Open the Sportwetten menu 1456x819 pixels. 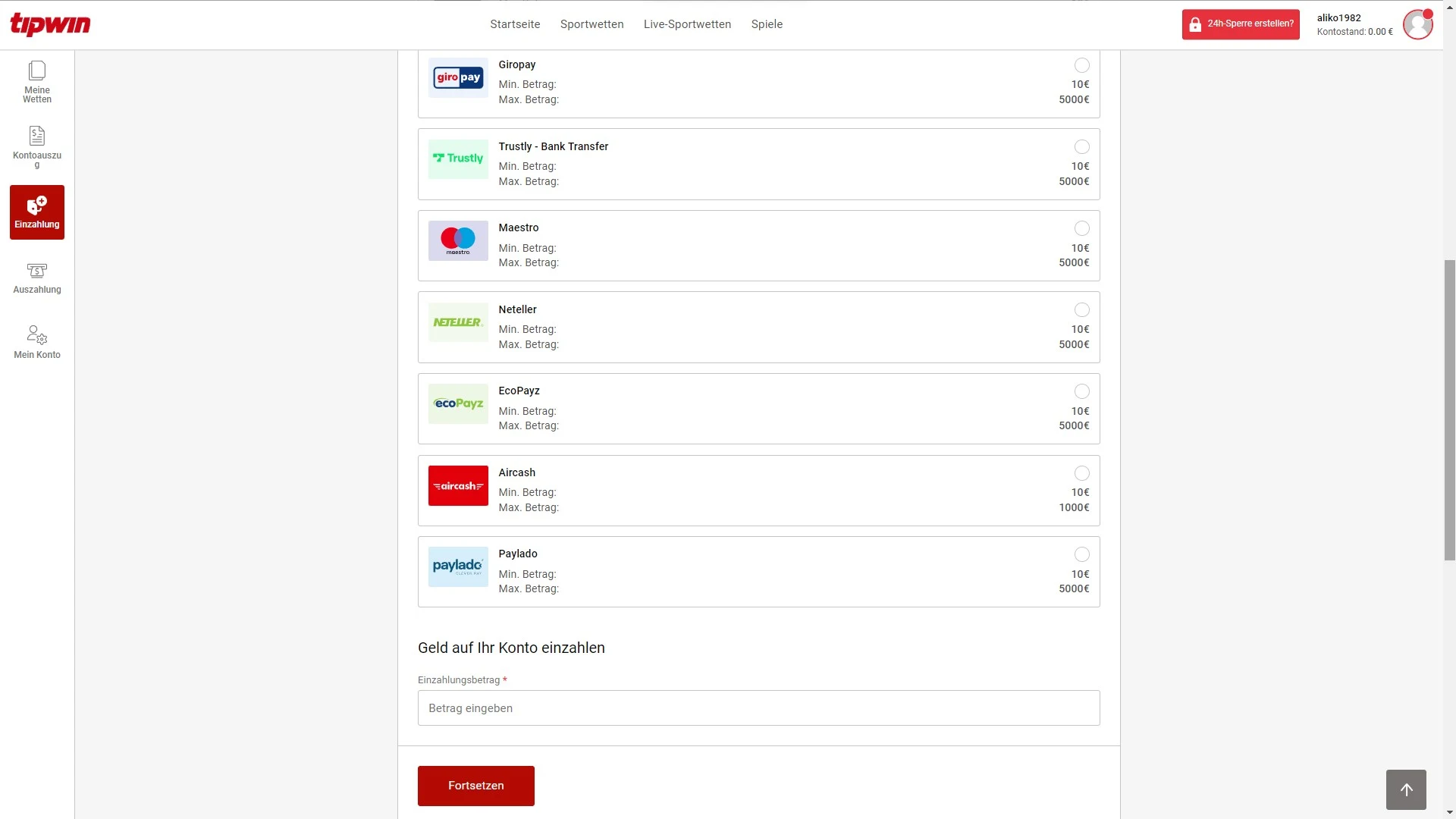click(591, 24)
